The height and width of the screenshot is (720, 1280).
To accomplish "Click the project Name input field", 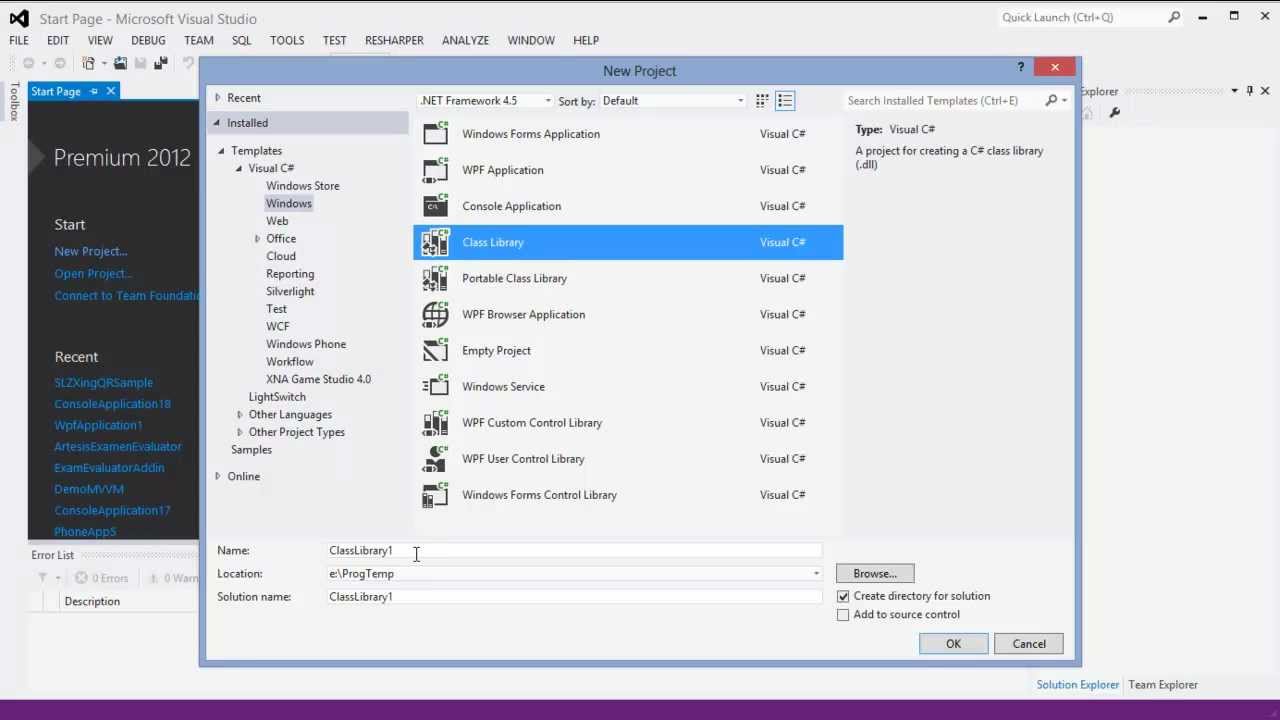I will [574, 551].
